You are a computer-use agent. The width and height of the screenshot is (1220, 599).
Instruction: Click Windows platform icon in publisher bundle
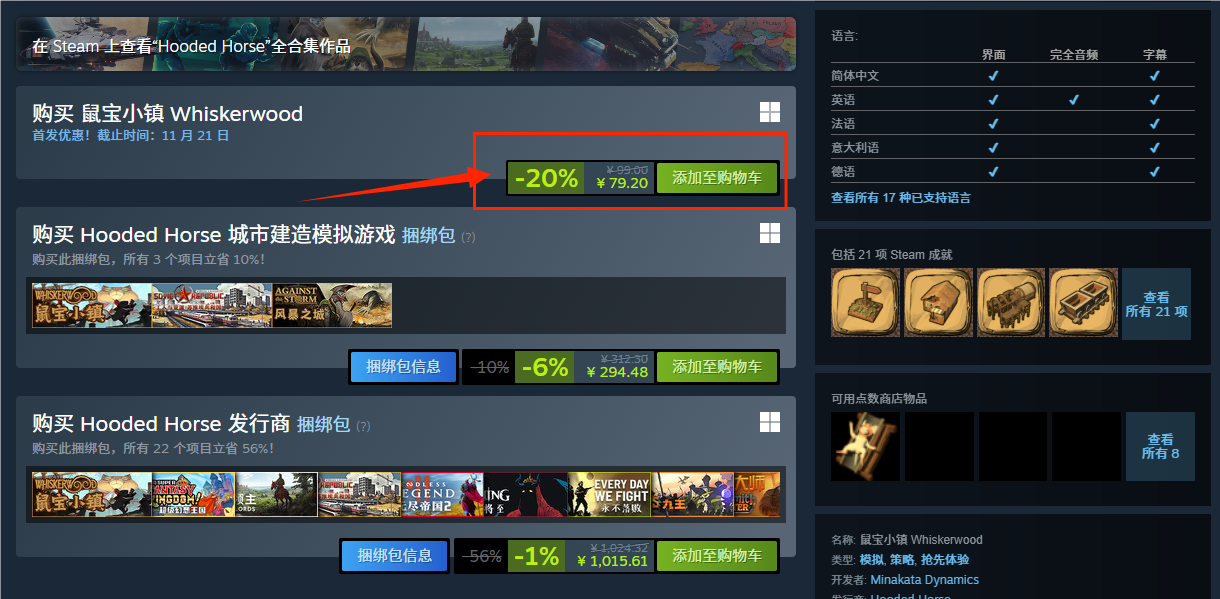(x=769, y=422)
